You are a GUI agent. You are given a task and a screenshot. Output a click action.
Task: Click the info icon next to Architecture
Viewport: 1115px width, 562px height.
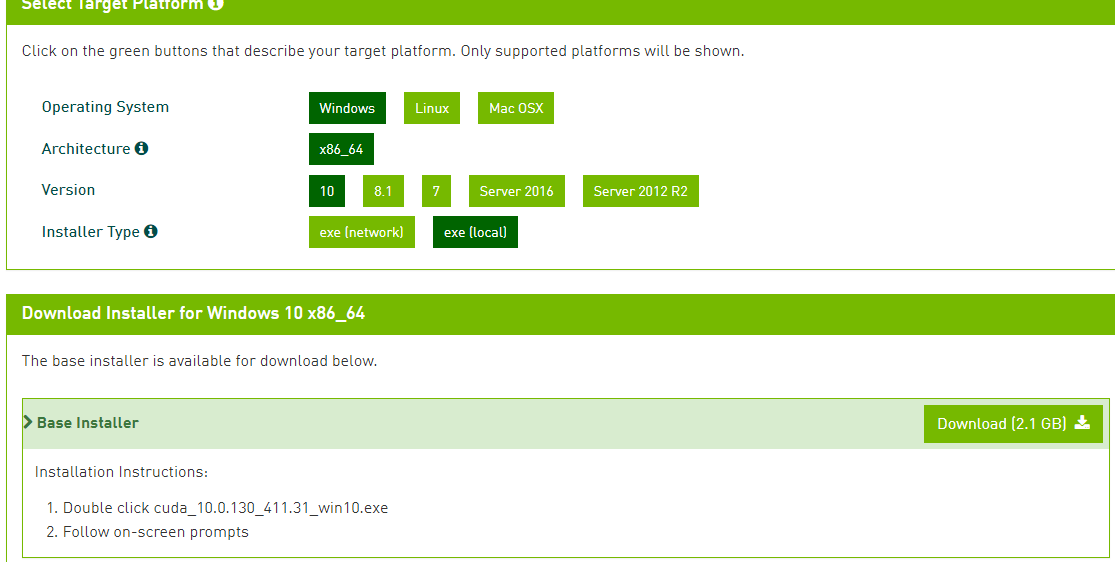pos(141,149)
